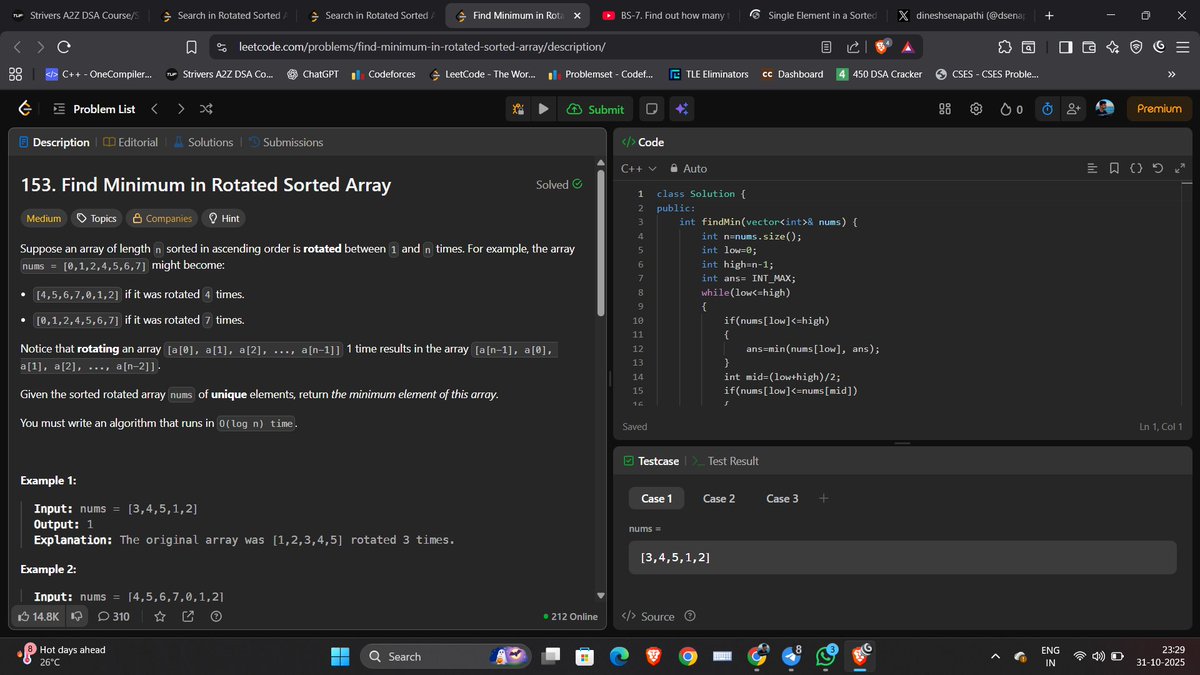1200x675 pixels.
Task: Expand code editor to fullscreen
Action: (1179, 168)
